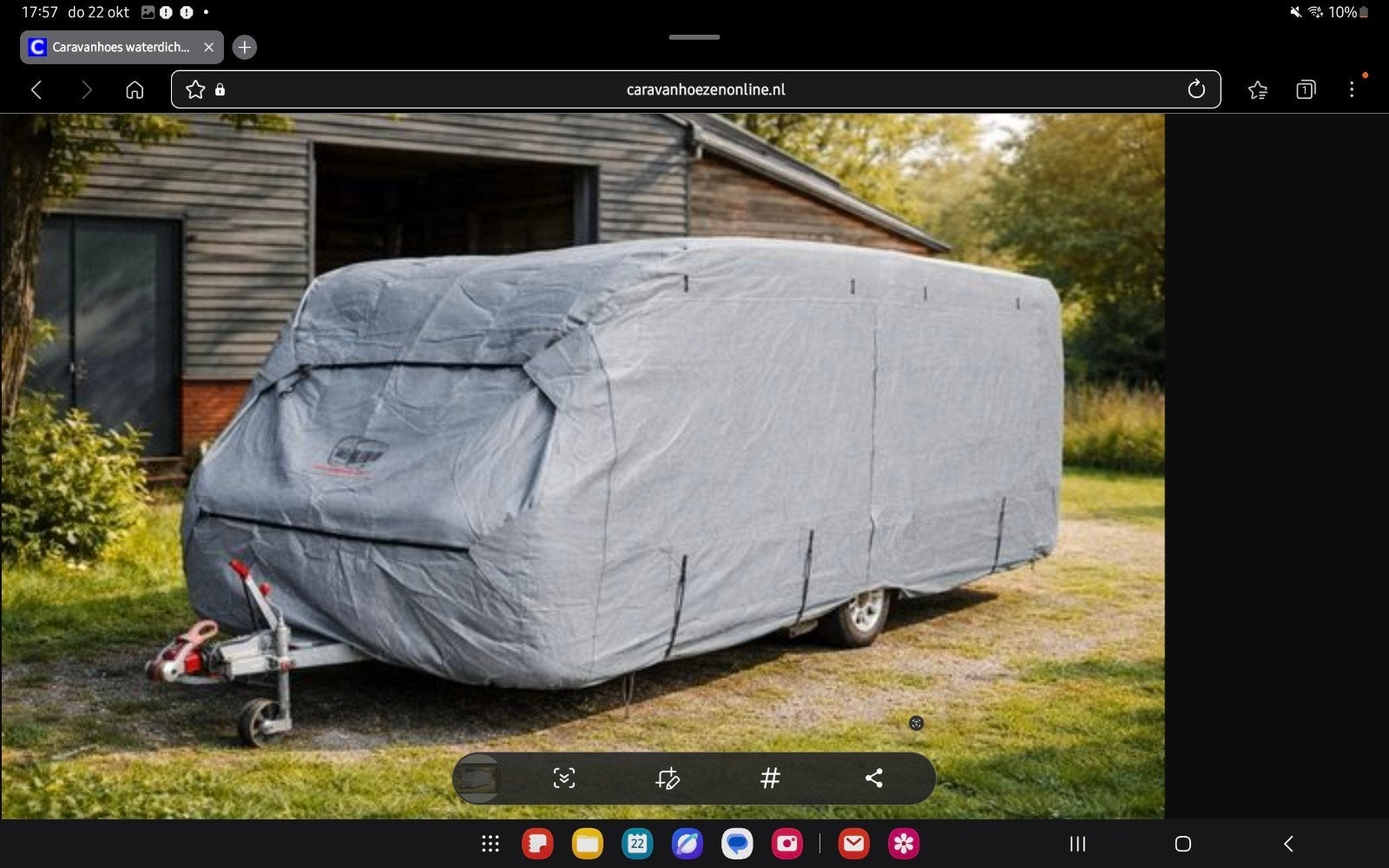The width and height of the screenshot is (1389, 868).
Task: Open the tab manager showing 1 tab
Action: (1306, 89)
